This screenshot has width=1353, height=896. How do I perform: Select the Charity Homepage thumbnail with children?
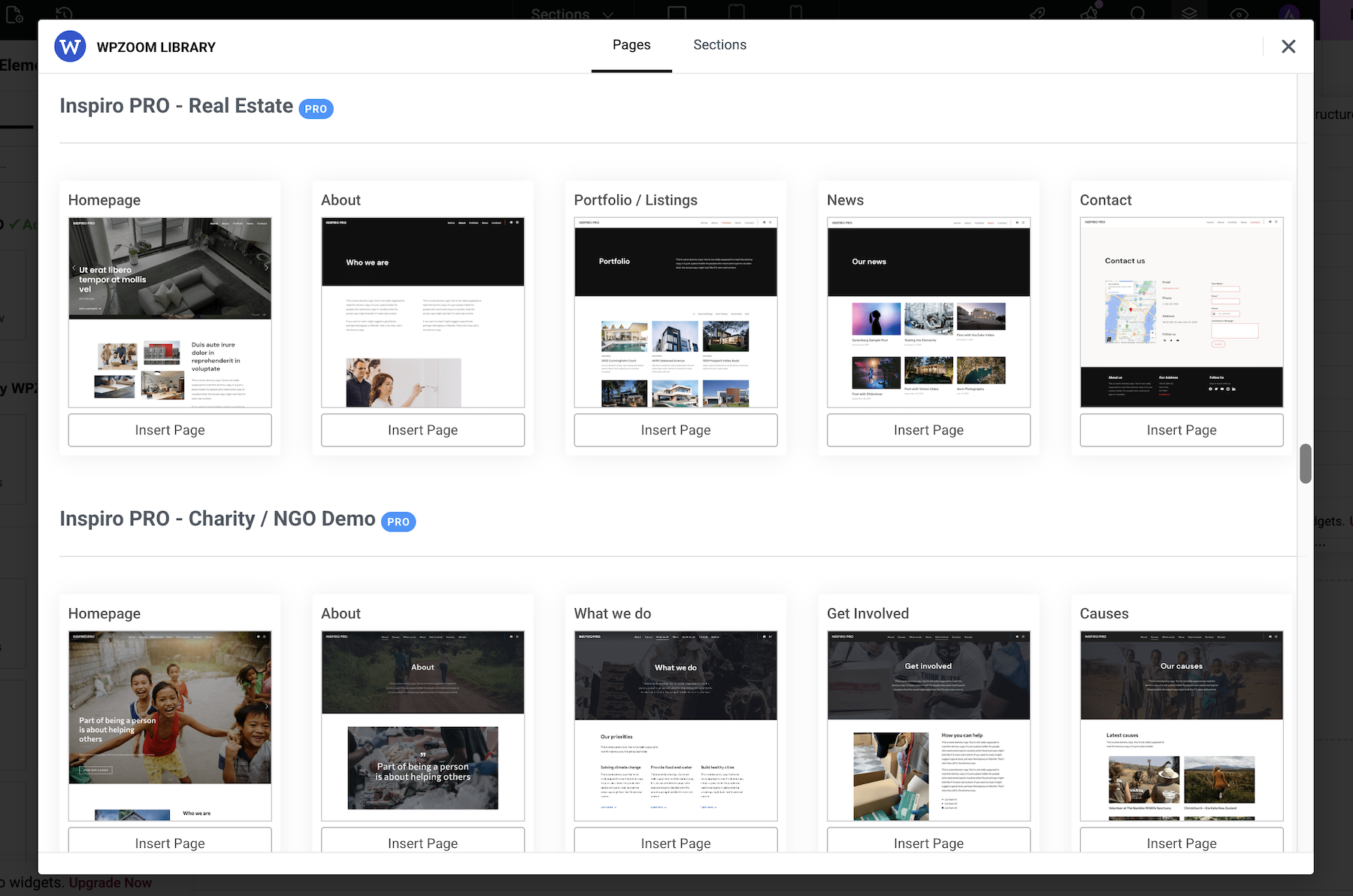[170, 725]
